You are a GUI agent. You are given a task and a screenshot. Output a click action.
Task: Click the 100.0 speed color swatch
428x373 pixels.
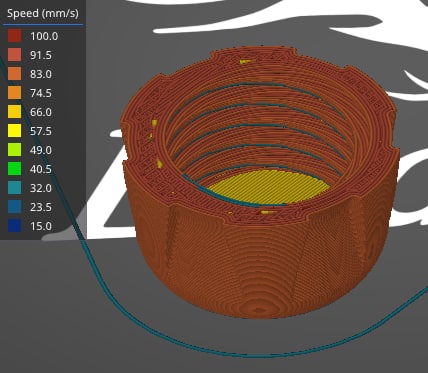tap(15, 36)
